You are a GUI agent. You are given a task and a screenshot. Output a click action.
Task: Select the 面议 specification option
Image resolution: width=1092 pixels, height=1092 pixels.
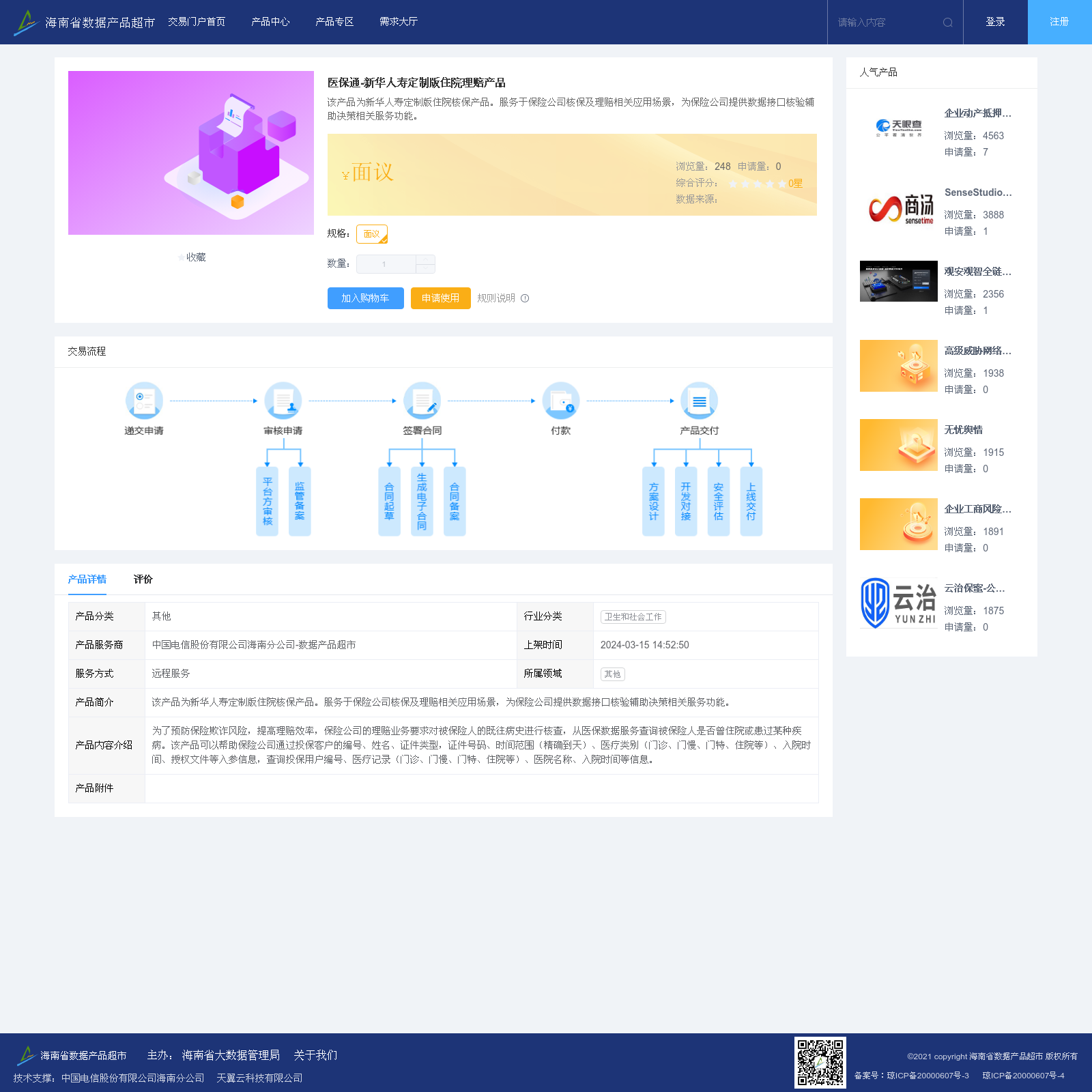pos(372,234)
